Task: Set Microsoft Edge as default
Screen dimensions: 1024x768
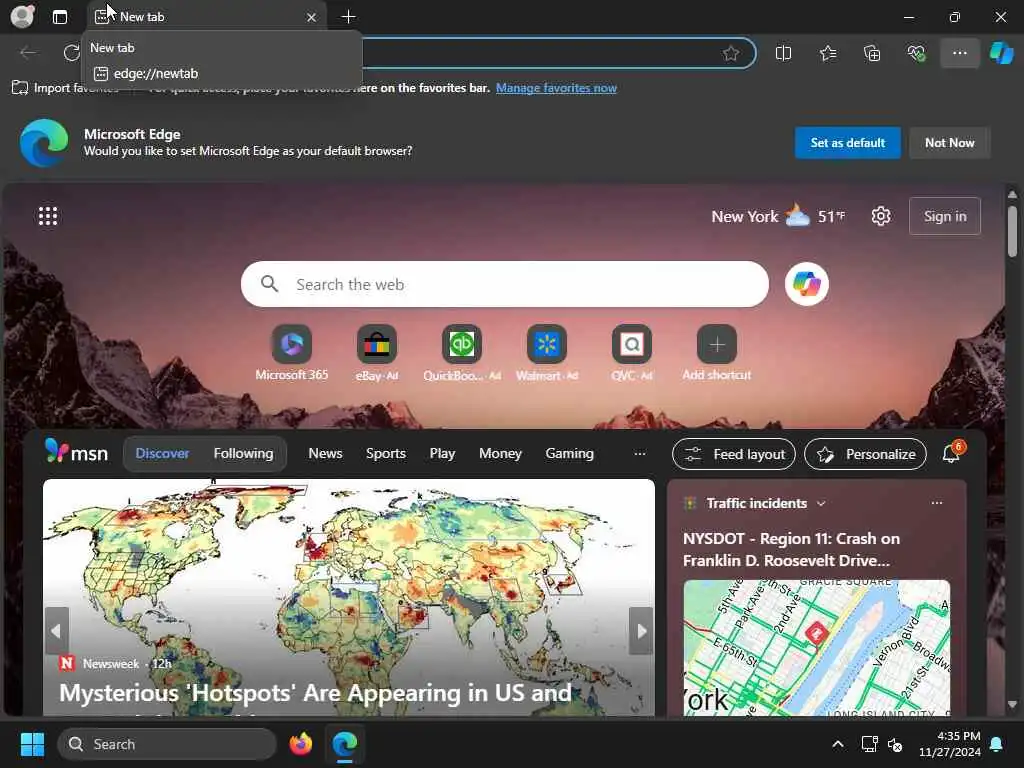Action: [x=847, y=143]
